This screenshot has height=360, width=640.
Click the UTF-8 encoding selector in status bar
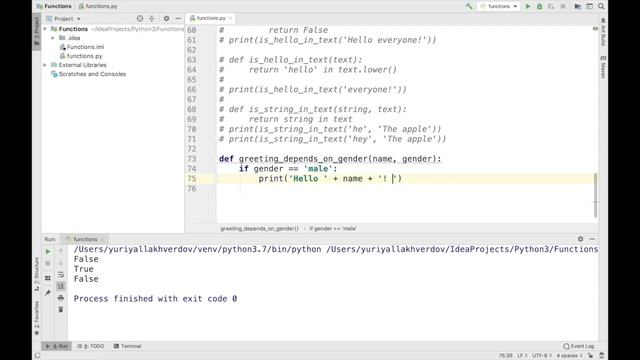[542, 356]
